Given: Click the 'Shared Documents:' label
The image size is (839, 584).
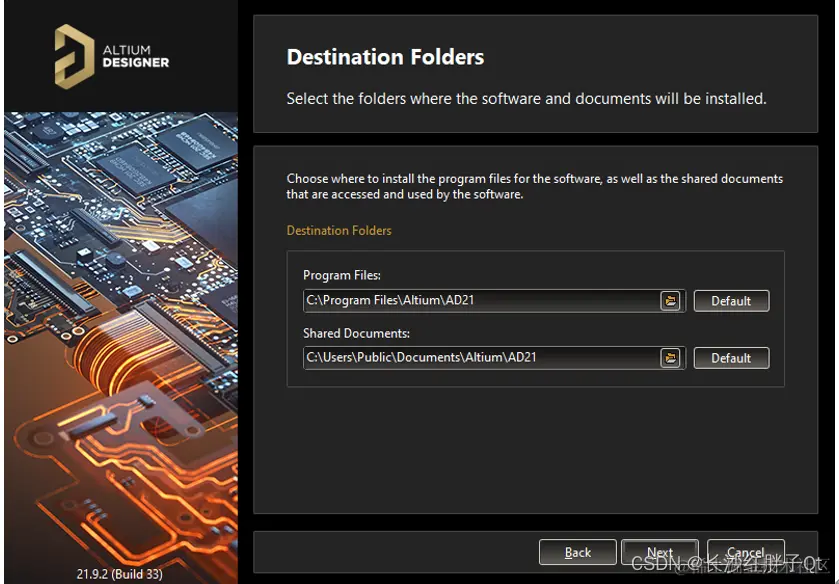Looking at the screenshot, I should [x=356, y=333].
